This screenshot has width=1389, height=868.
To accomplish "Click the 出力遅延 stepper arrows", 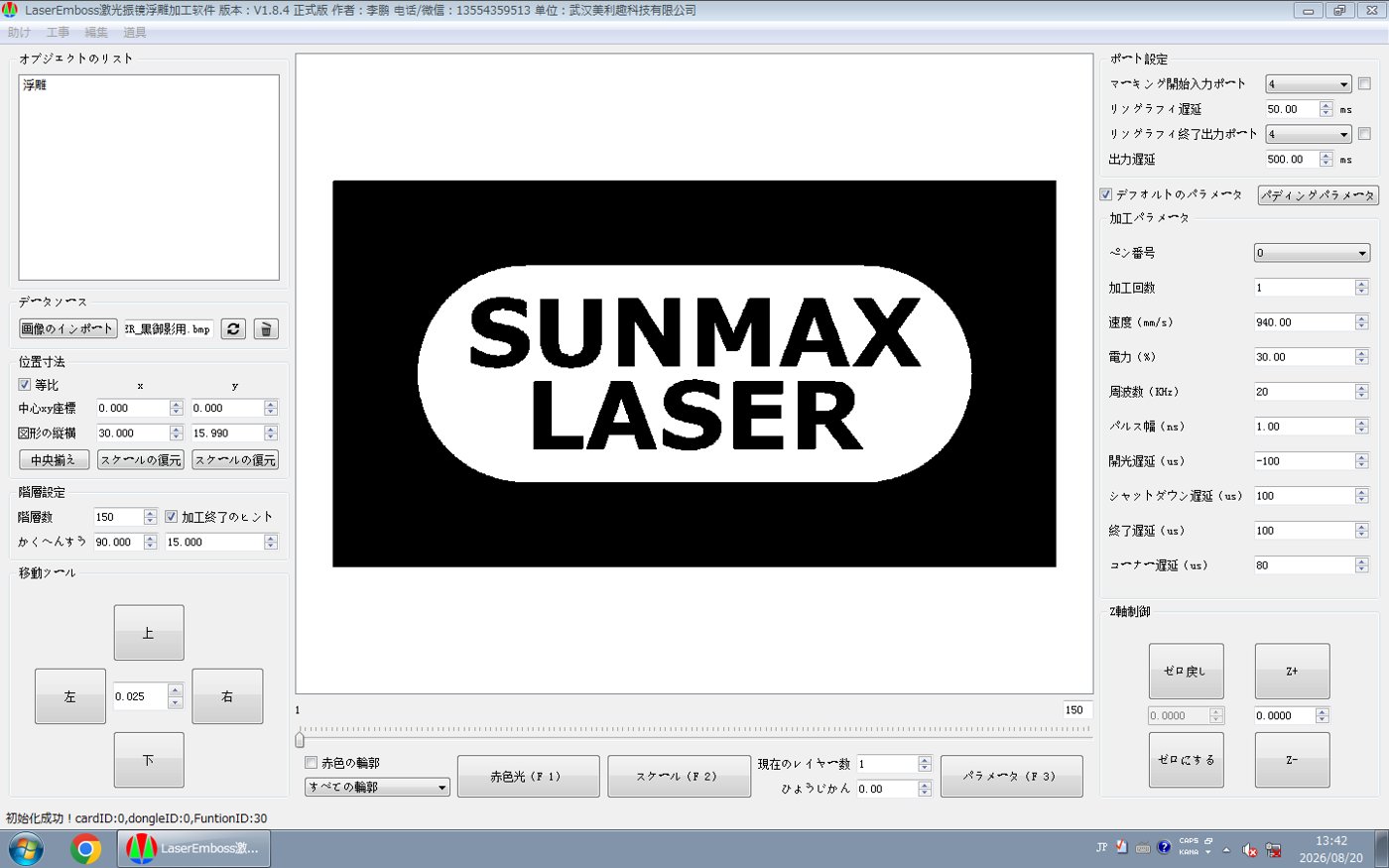I will pyautogui.click(x=1326, y=159).
